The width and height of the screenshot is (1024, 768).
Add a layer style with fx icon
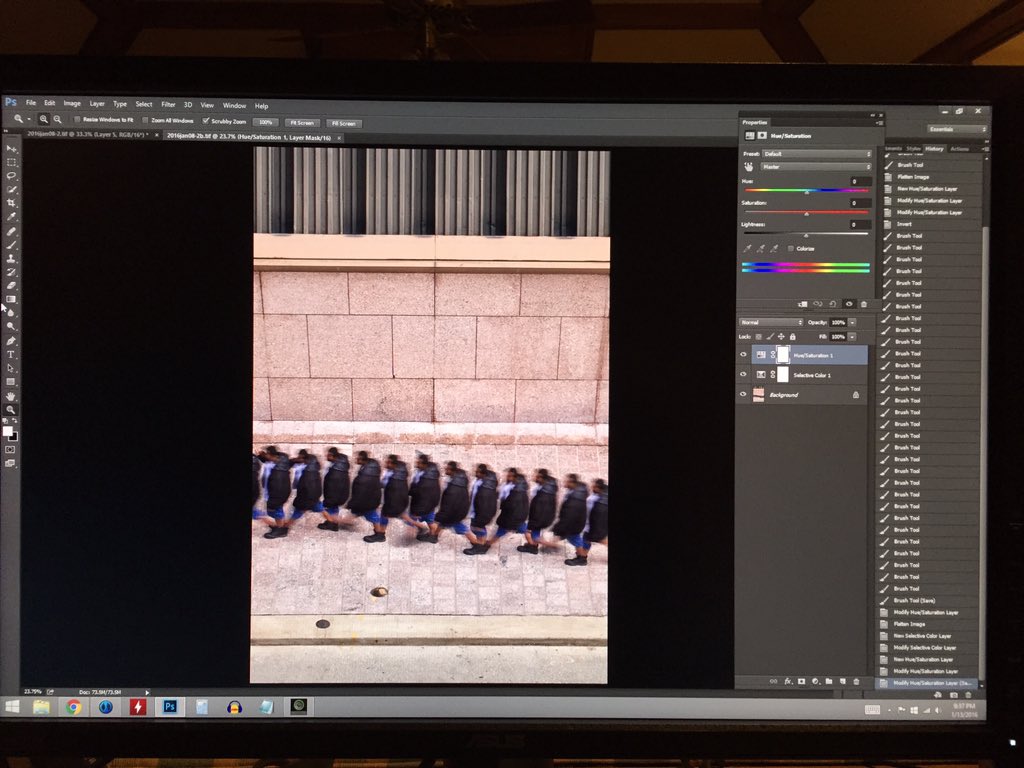pyautogui.click(x=788, y=681)
